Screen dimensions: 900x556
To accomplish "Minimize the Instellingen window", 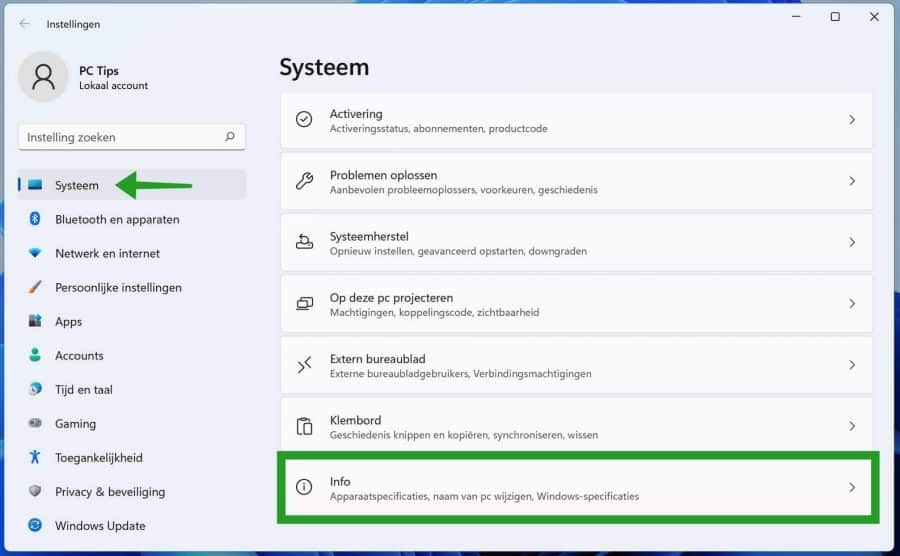I will click(x=796, y=17).
